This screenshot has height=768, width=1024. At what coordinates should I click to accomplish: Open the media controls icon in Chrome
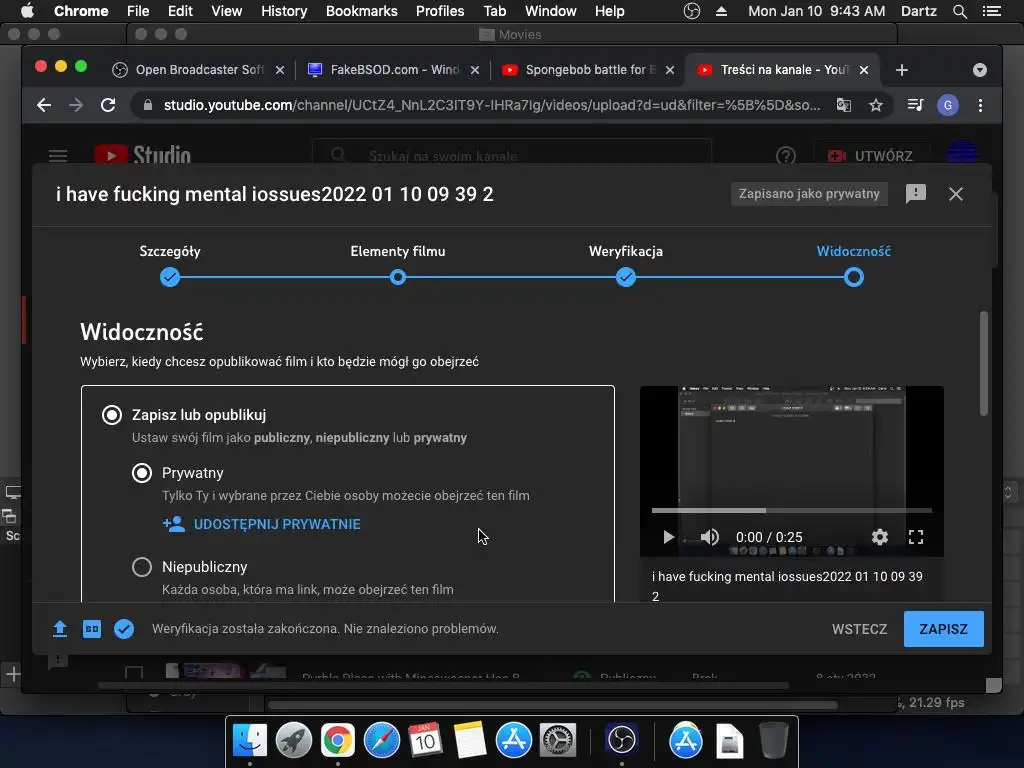916,105
